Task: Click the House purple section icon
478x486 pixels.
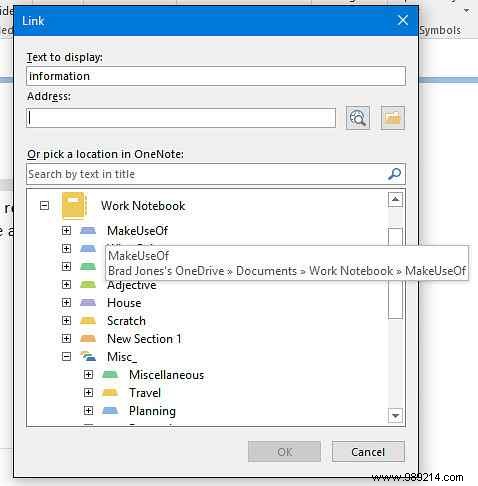Action: coord(88,302)
